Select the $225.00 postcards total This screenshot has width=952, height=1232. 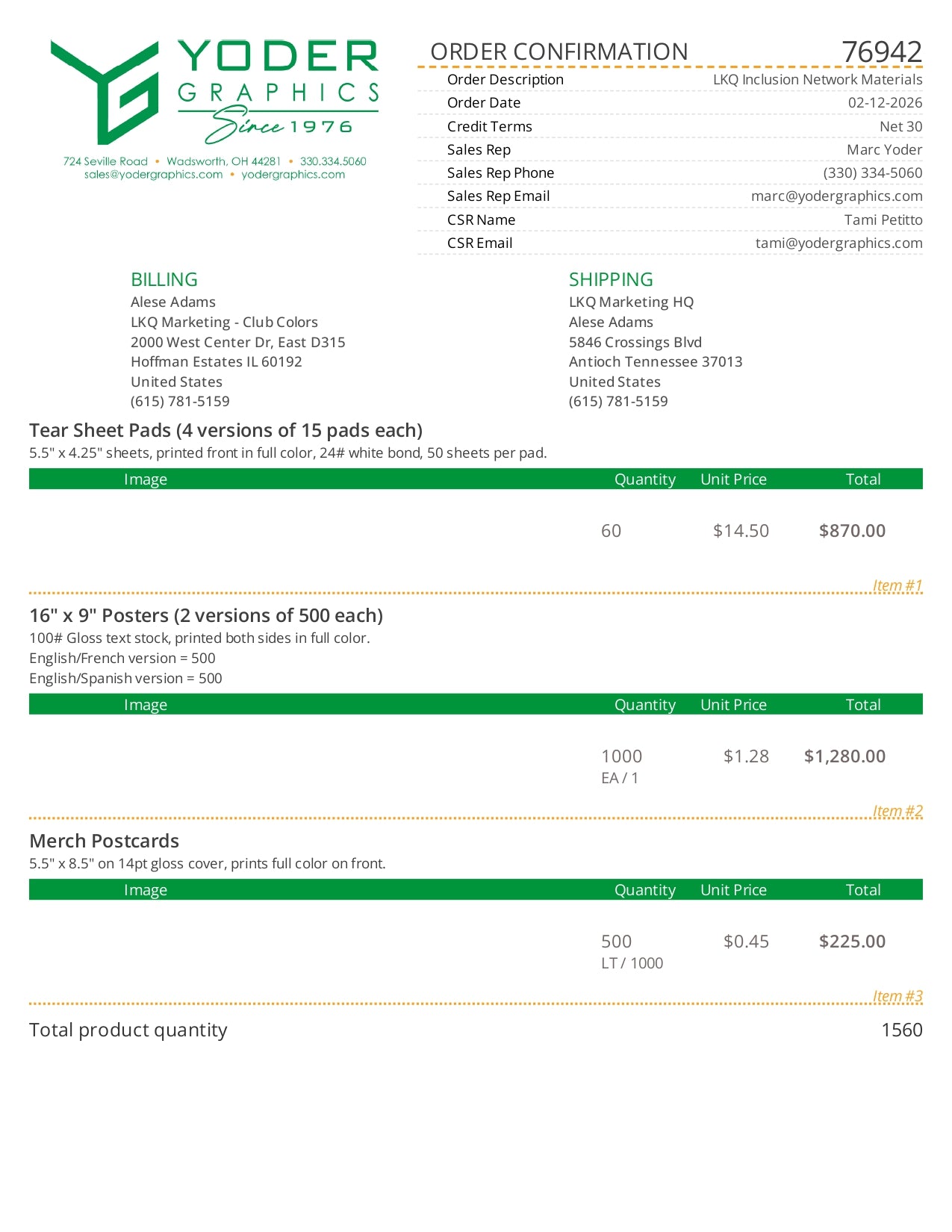pos(852,942)
